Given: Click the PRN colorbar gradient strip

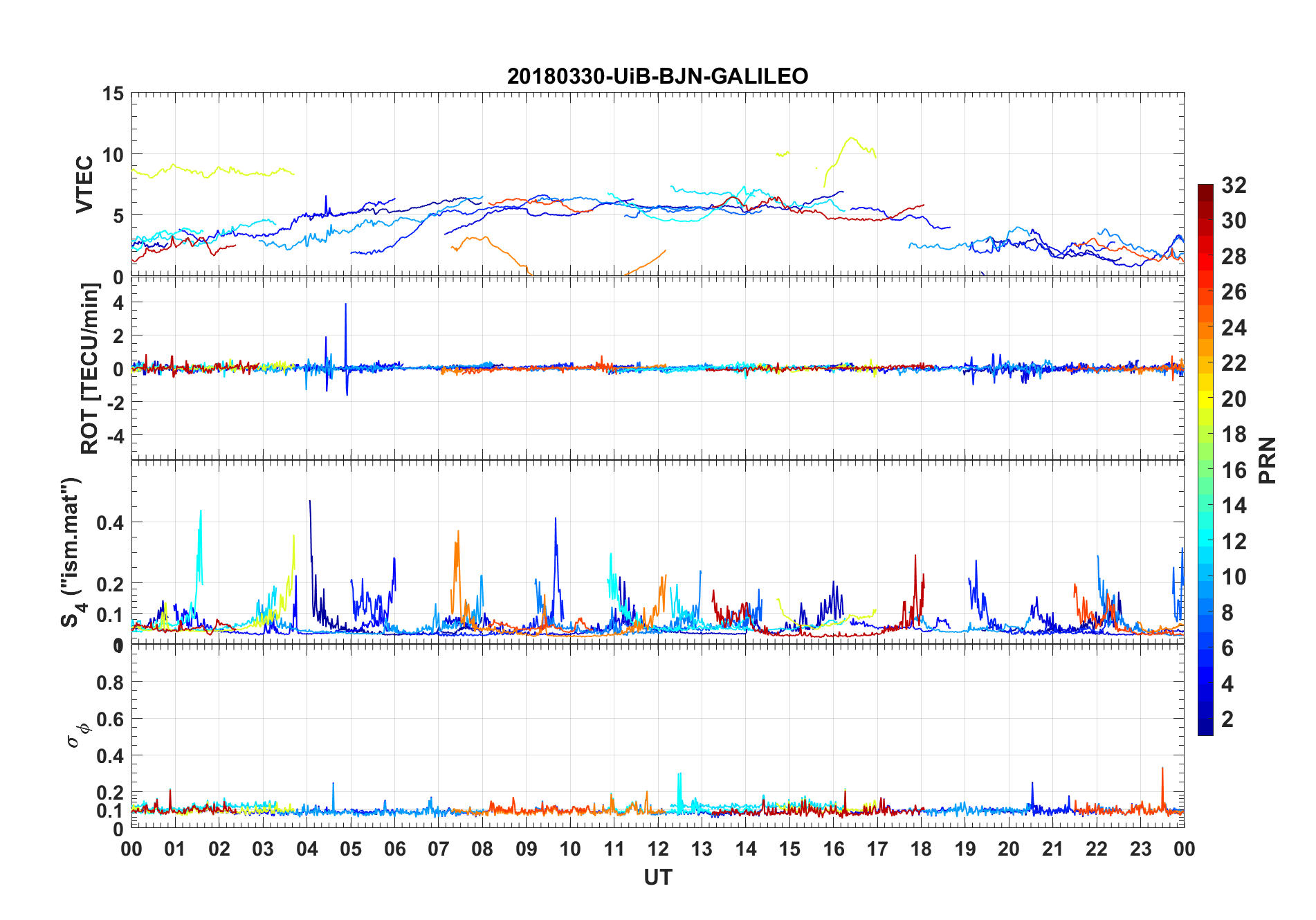Looking at the screenshot, I should pos(1205,460).
